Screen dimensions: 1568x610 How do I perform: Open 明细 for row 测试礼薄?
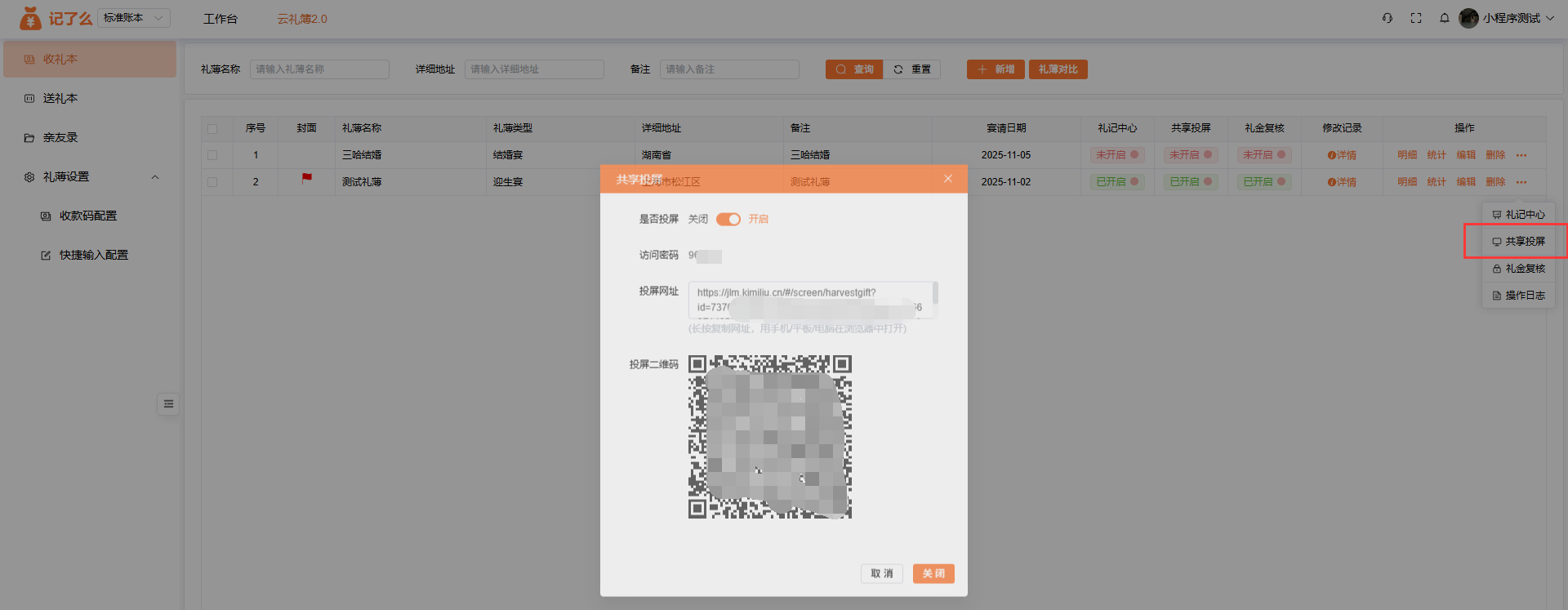pyautogui.click(x=1407, y=182)
